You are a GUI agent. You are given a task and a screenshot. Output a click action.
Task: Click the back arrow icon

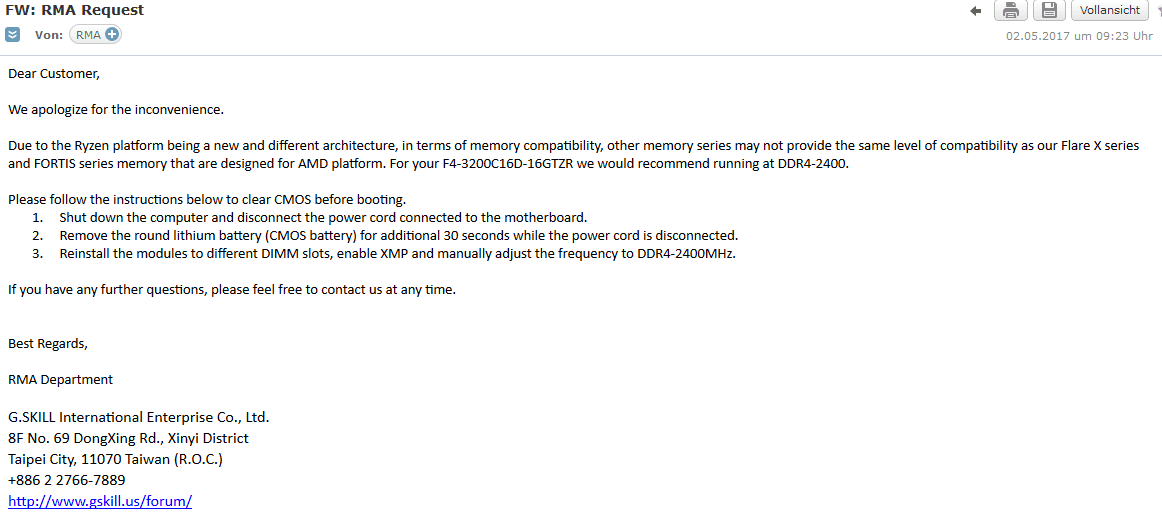point(976,10)
